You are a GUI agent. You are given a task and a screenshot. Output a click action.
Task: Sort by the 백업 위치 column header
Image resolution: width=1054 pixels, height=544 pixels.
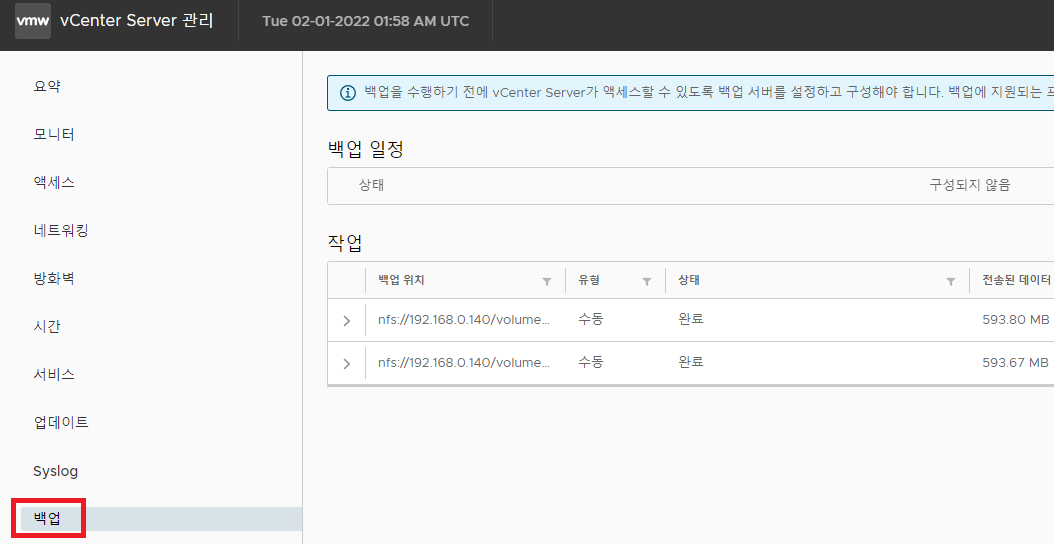(x=401, y=280)
